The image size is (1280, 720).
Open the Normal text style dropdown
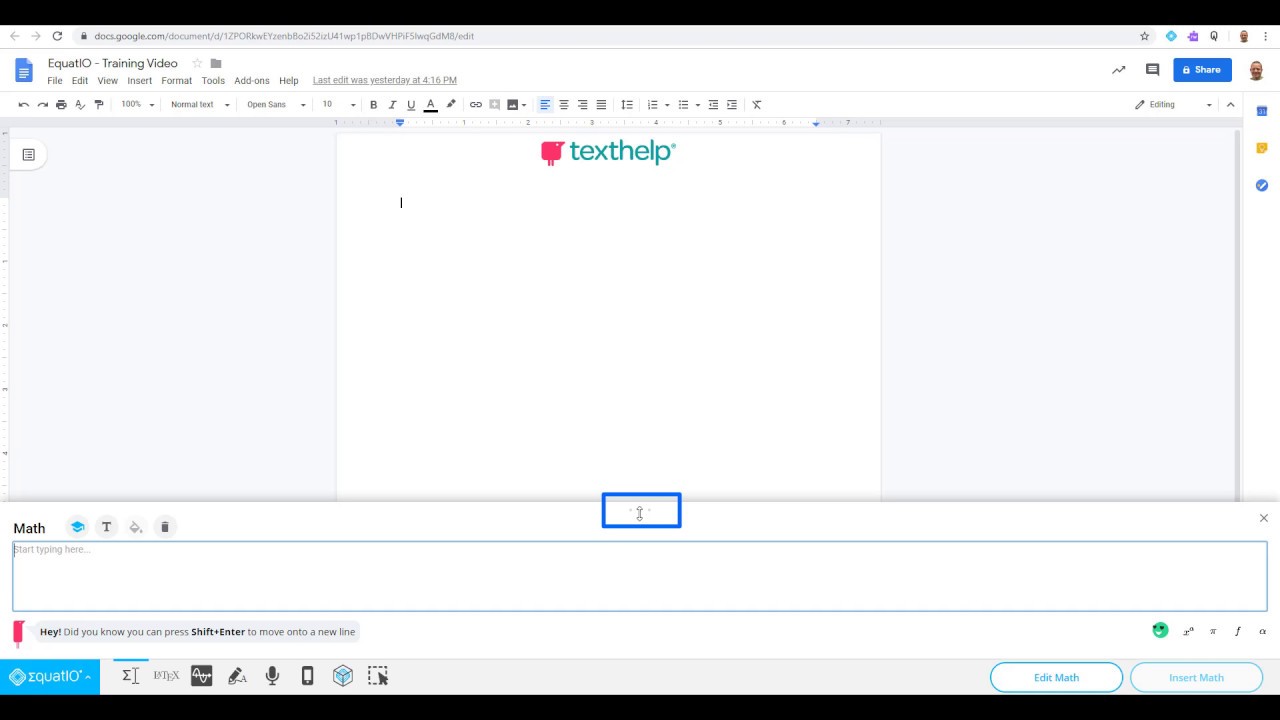click(200, 104)
